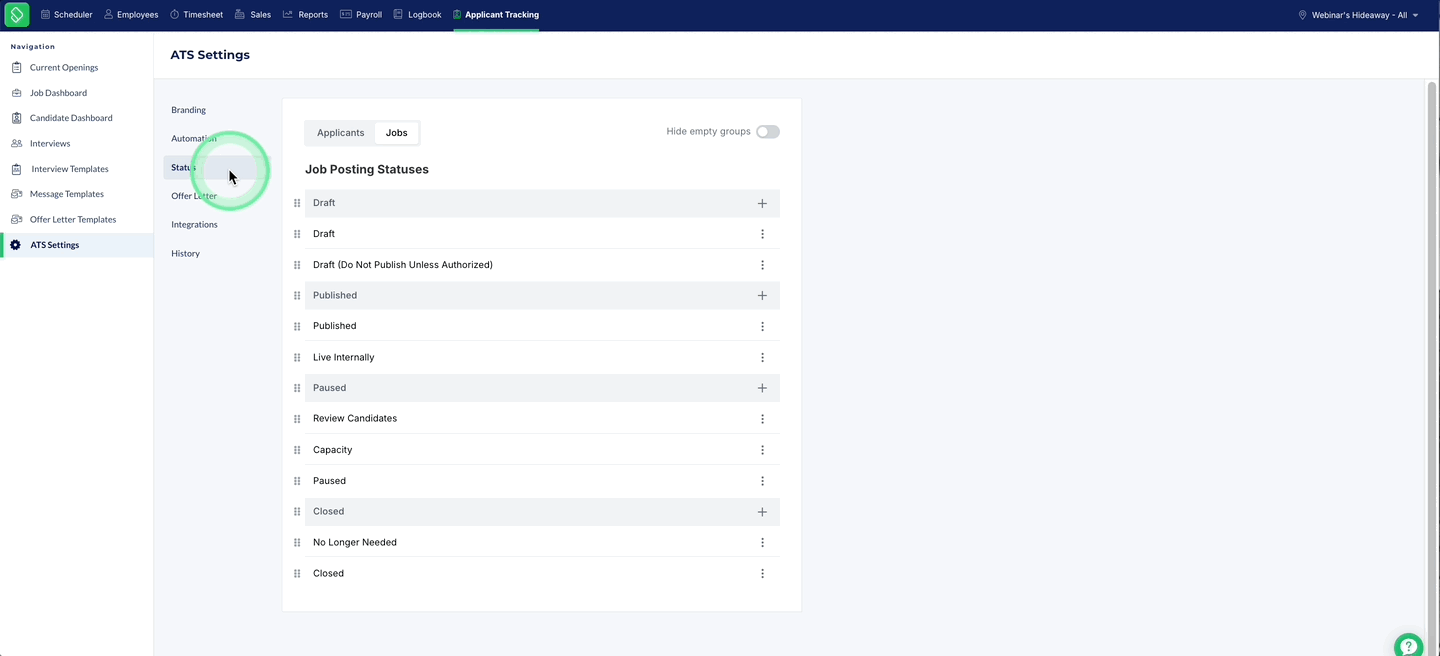Select ATS Settings in the navigation
Screen dimensions: 1440x656
77,245
